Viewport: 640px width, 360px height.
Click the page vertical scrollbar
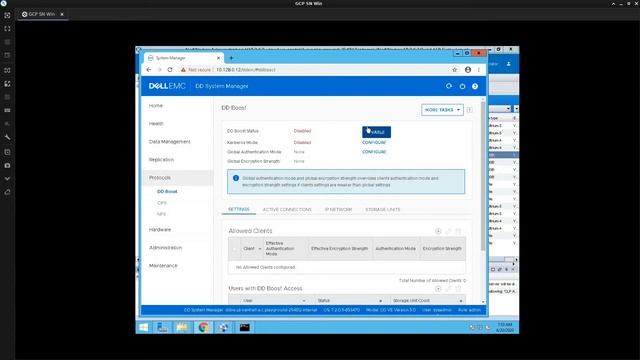[x=483, y=176]
